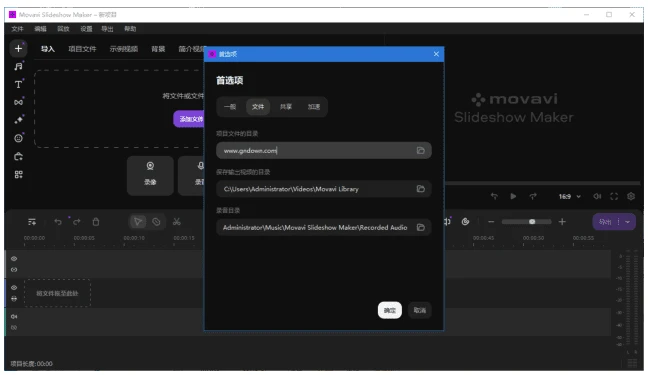This screenshot has width=648, height=375.
Task: Open the 16:9 aspect ratio dropdown
Action: pos(570,197)
